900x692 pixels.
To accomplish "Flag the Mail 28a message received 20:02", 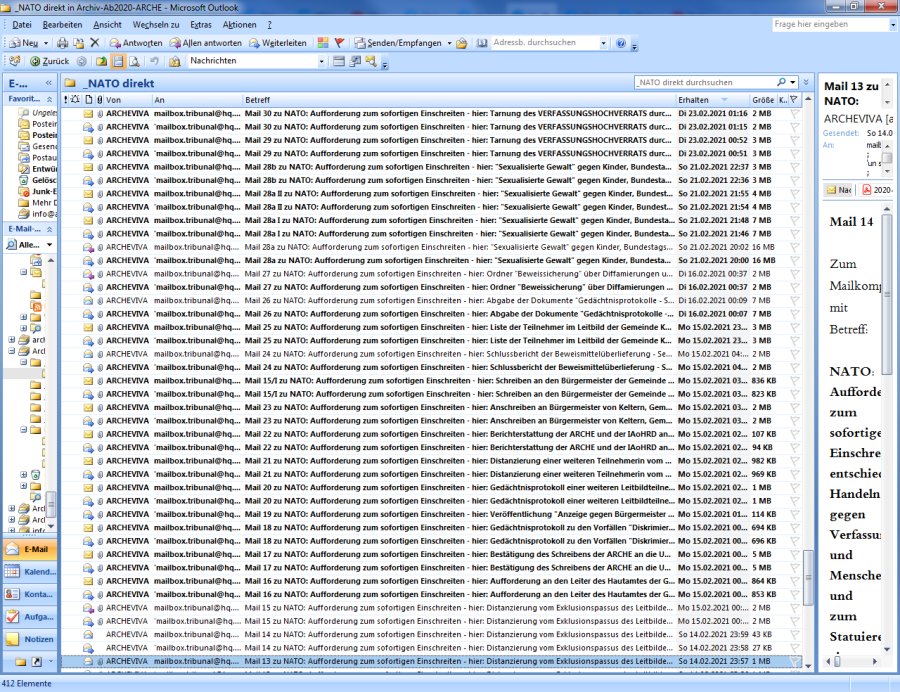I will [x=794, y=247].
